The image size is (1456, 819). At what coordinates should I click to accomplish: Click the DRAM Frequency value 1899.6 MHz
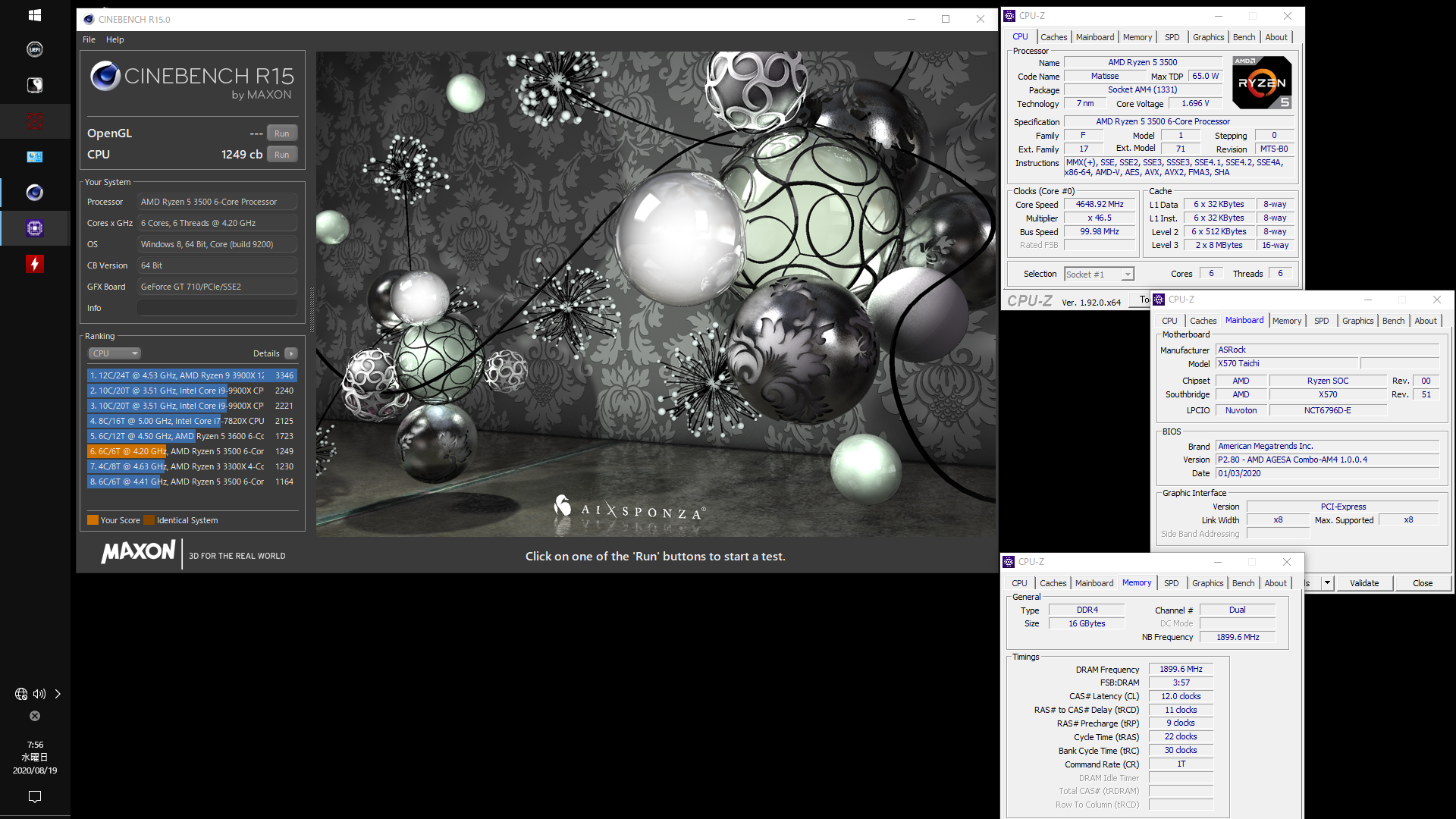pyautogui.click(x=1181, y=669)
